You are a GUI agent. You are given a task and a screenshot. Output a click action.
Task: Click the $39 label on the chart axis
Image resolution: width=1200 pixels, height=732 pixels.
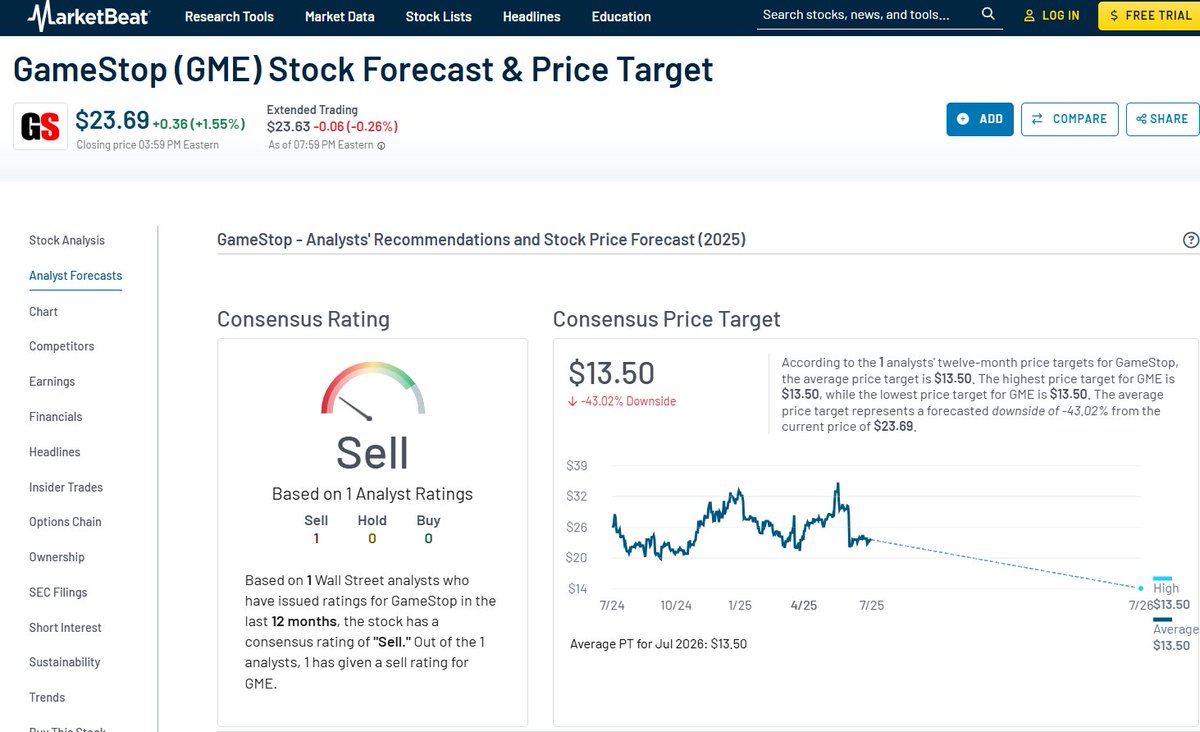point(577,465)
